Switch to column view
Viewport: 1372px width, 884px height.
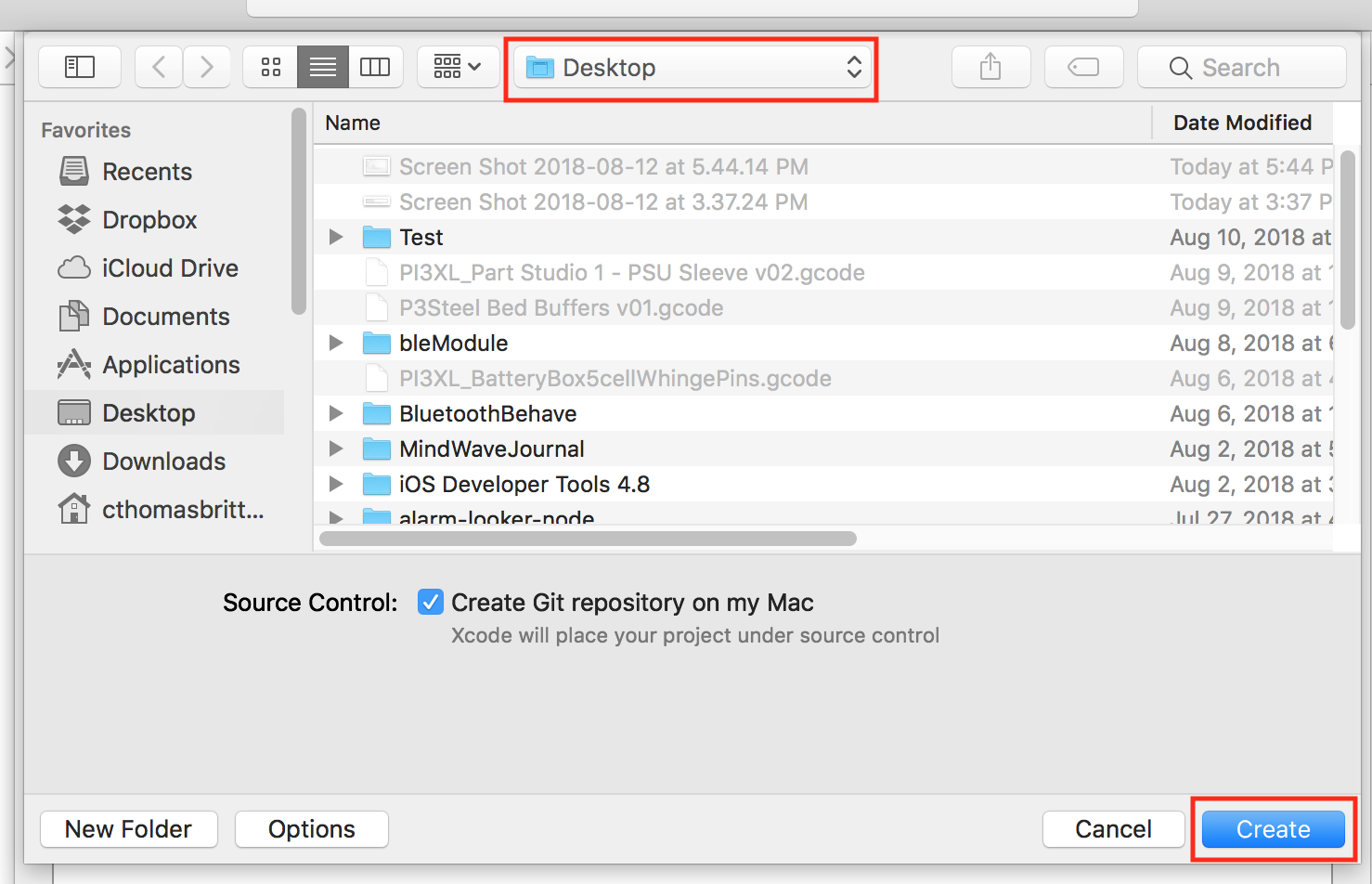375,66
